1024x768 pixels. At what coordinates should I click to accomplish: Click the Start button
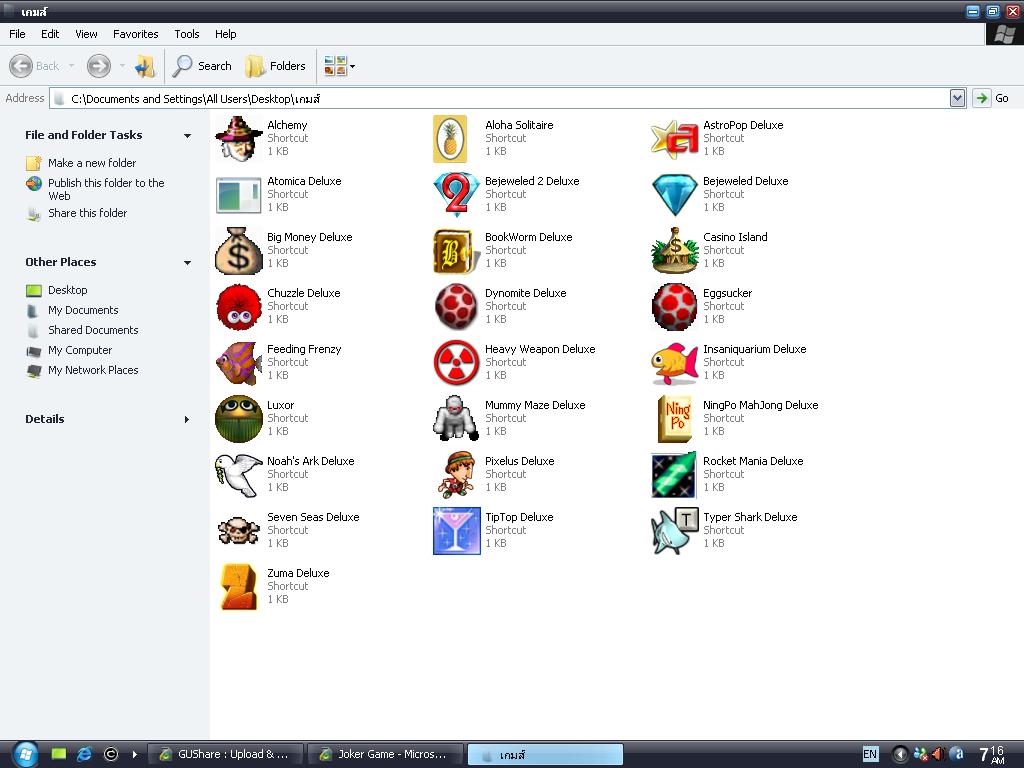tap(25, 754)
